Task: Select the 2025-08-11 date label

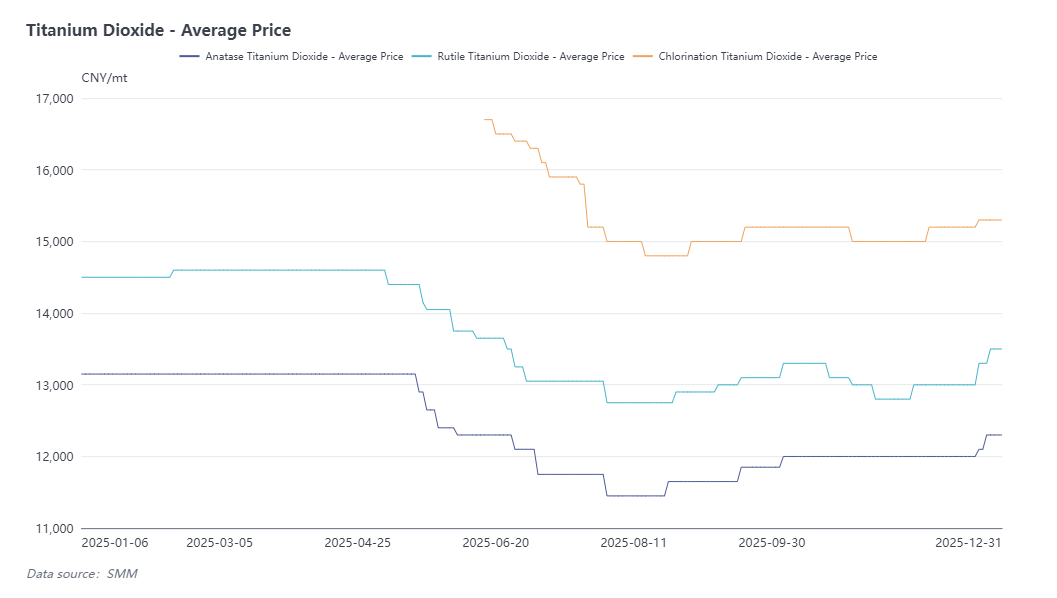Action: [x=633, y=543]
